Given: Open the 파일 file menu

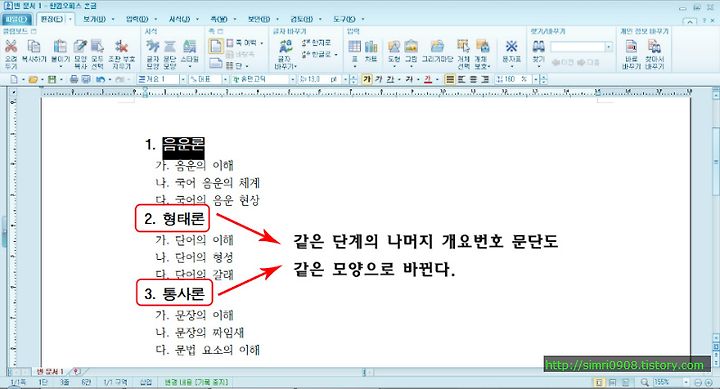Looking at the screenshot, I should coord(17,19).
